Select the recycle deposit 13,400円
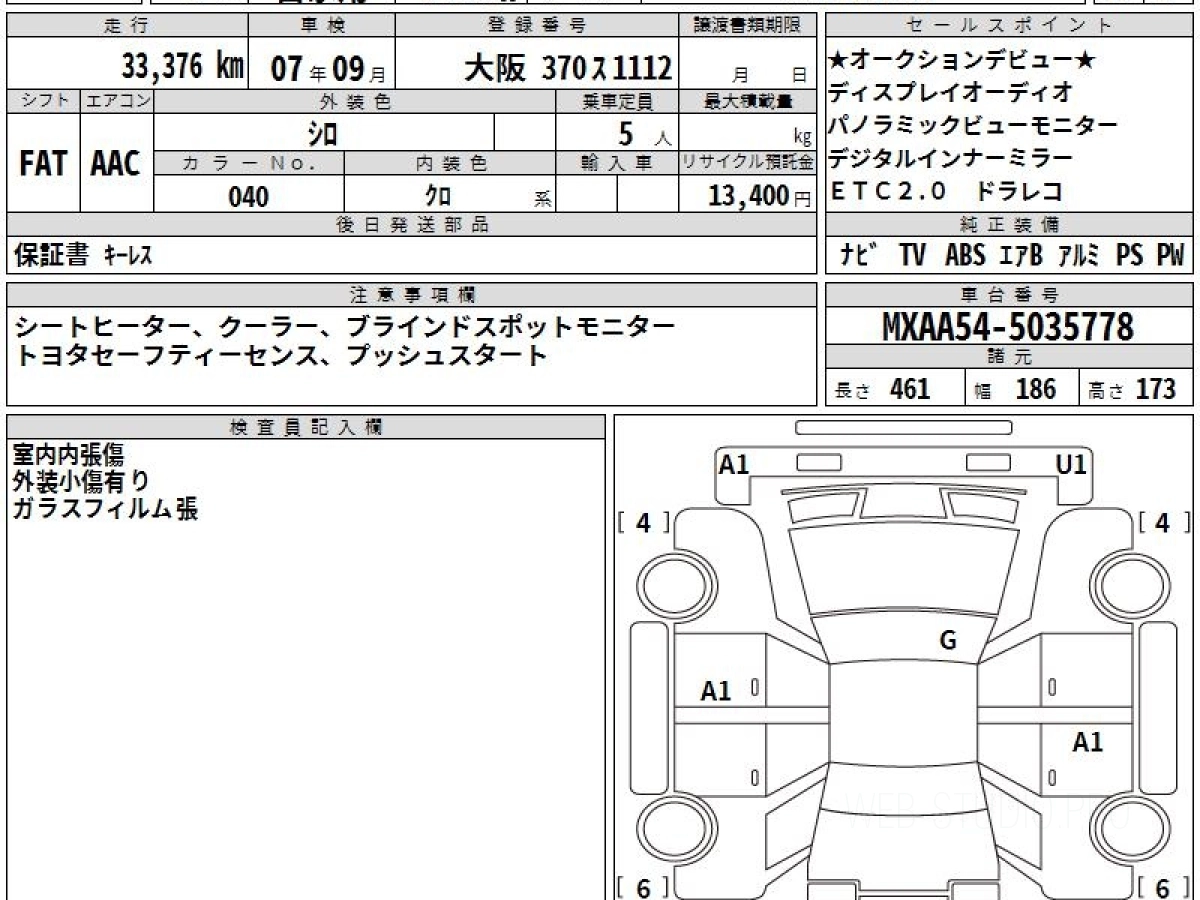The image size is (1200, 900). pos(760,197)
